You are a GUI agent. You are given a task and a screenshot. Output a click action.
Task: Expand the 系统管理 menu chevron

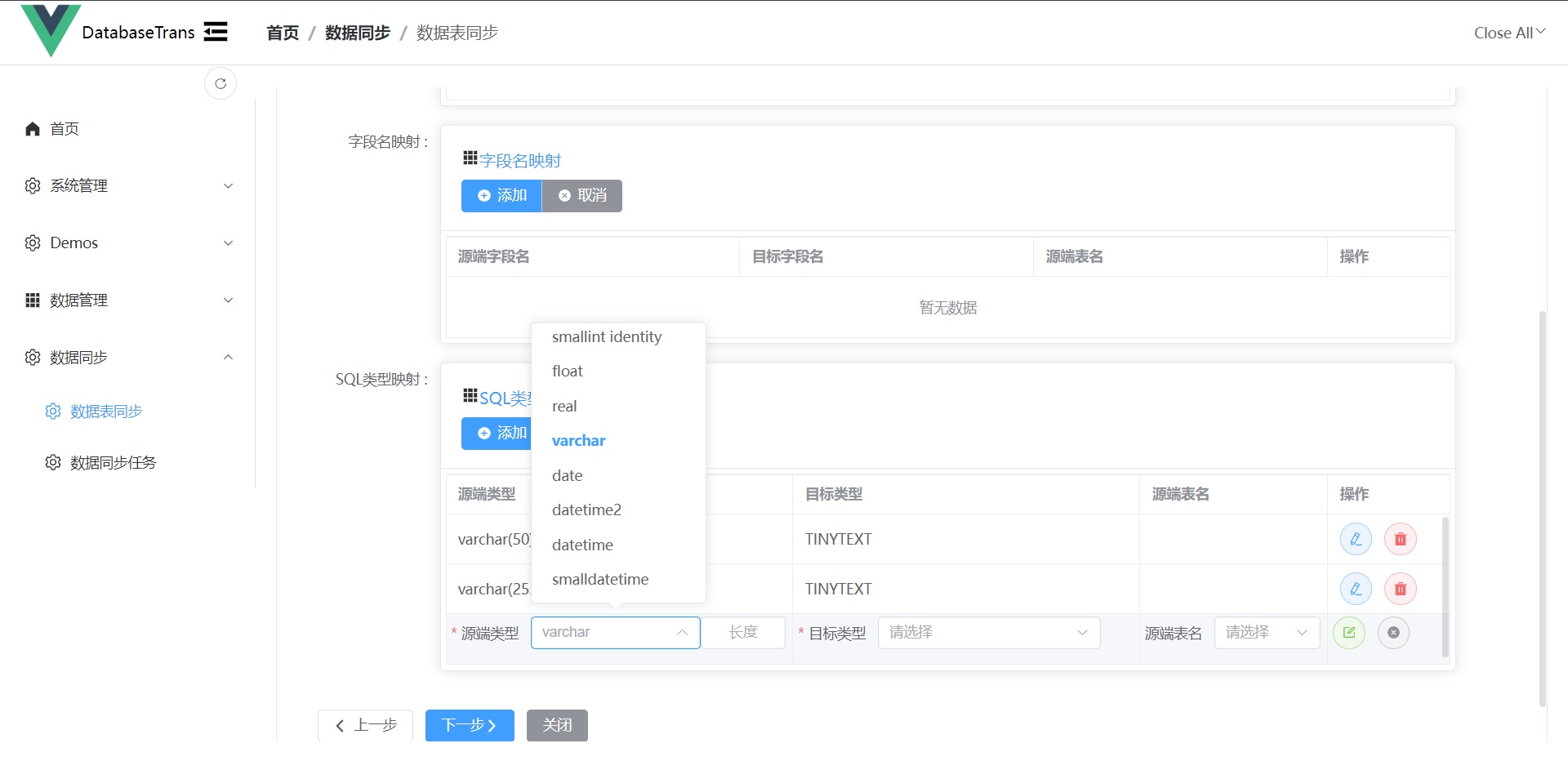point(229,186)
